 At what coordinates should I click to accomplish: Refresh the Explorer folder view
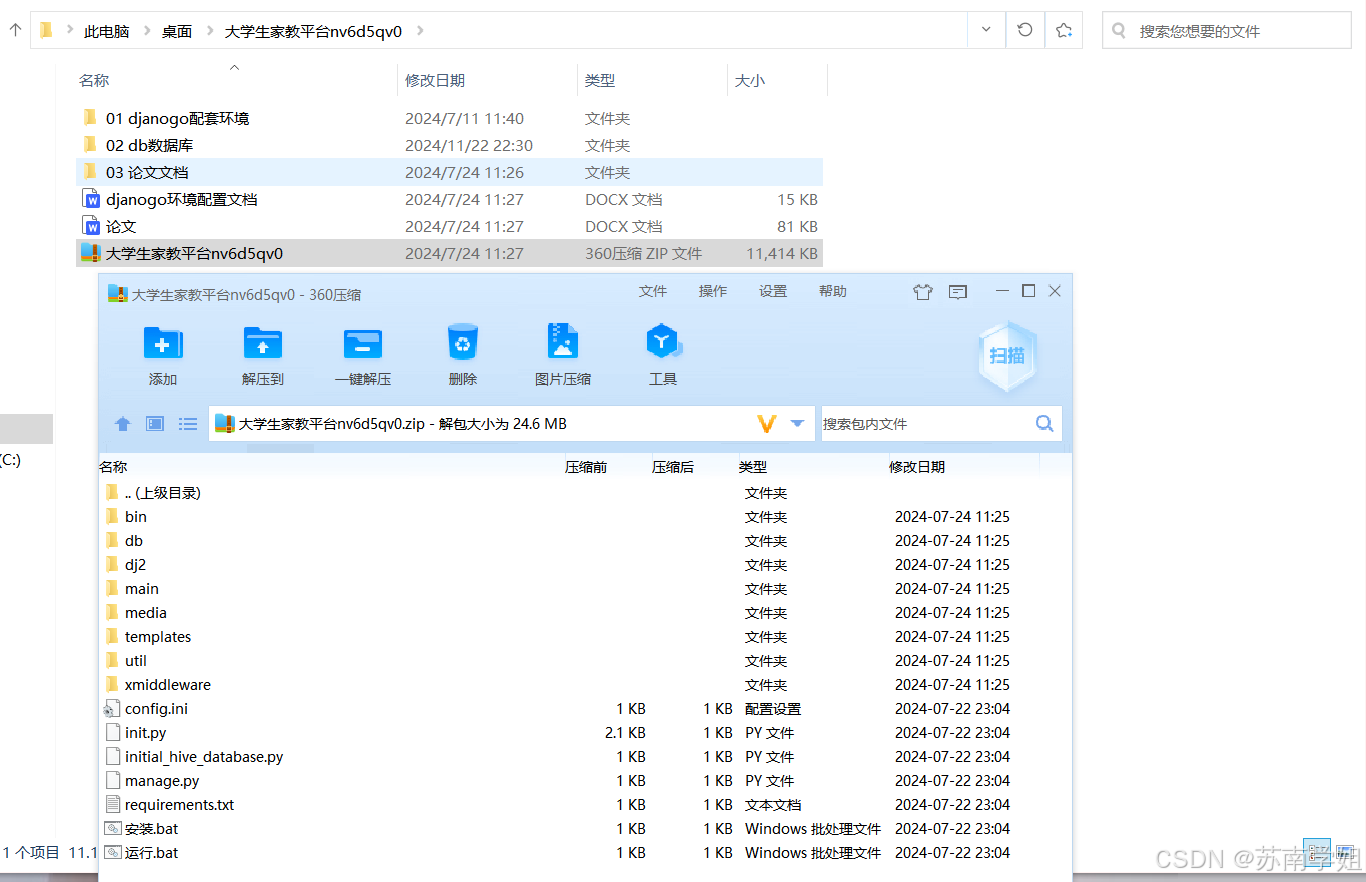coord(1025,30)
